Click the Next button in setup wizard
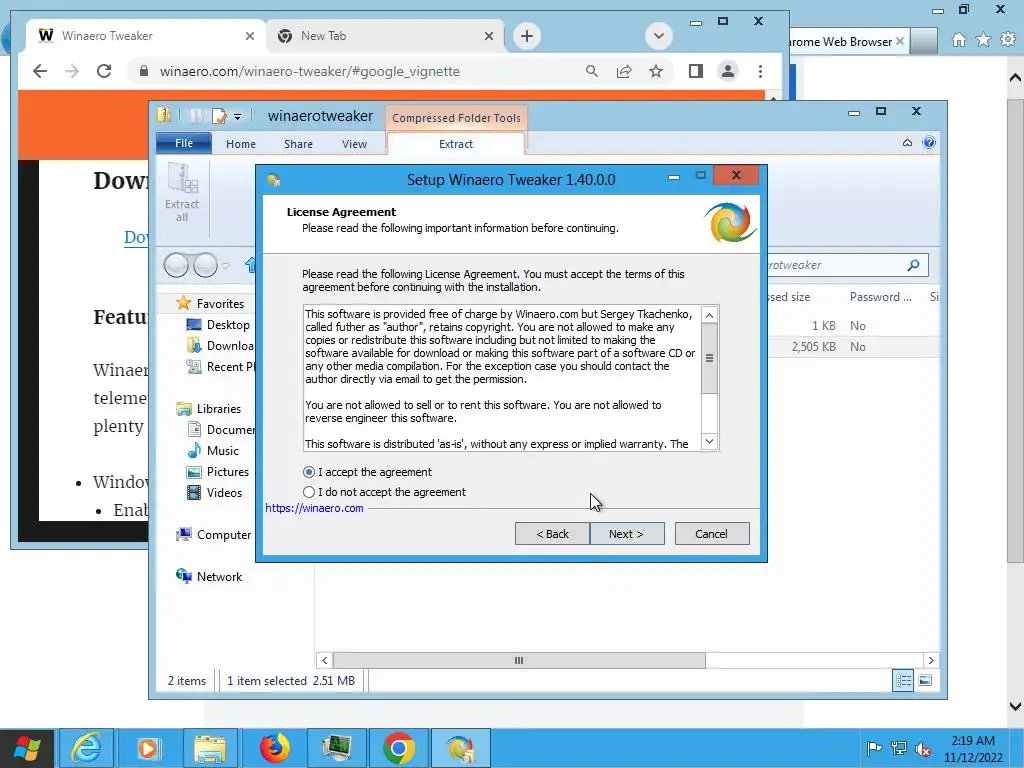The height and width of the screenshot is (768, 1024). tap(626, 534)
